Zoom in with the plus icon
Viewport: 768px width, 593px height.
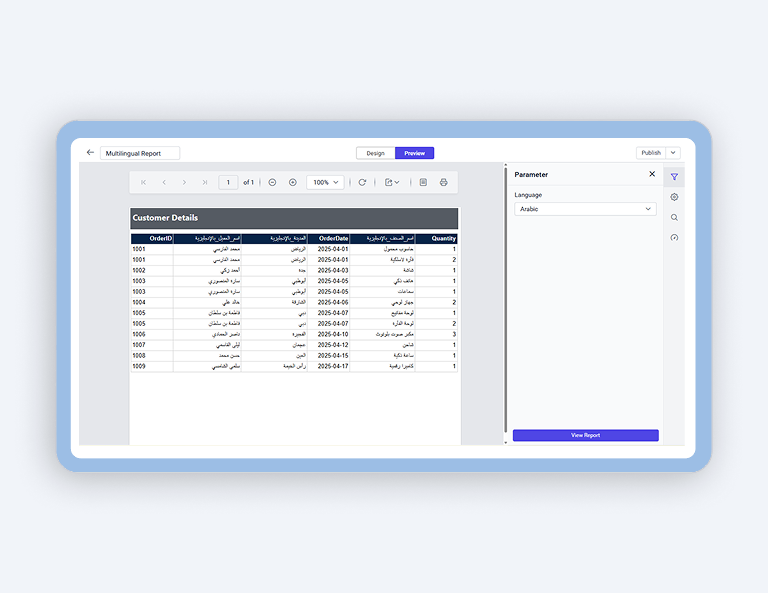[x=292, y=182]
